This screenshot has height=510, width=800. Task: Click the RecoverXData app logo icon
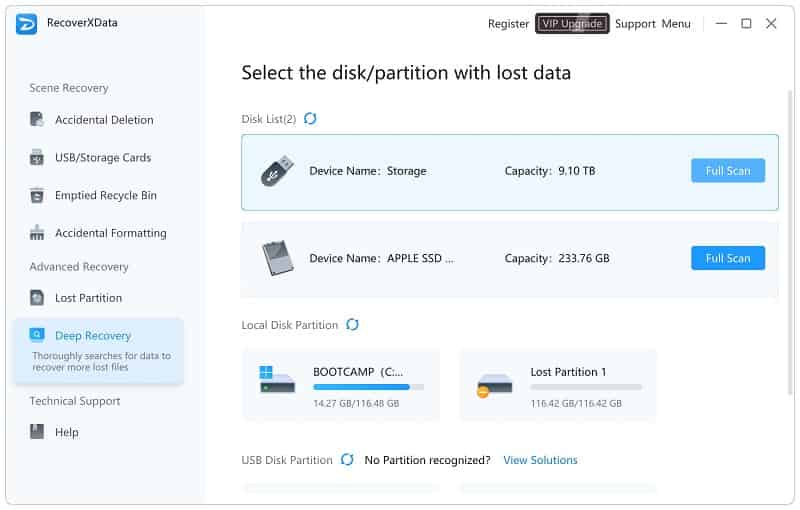pyautogui.click(x=27, y=24)
